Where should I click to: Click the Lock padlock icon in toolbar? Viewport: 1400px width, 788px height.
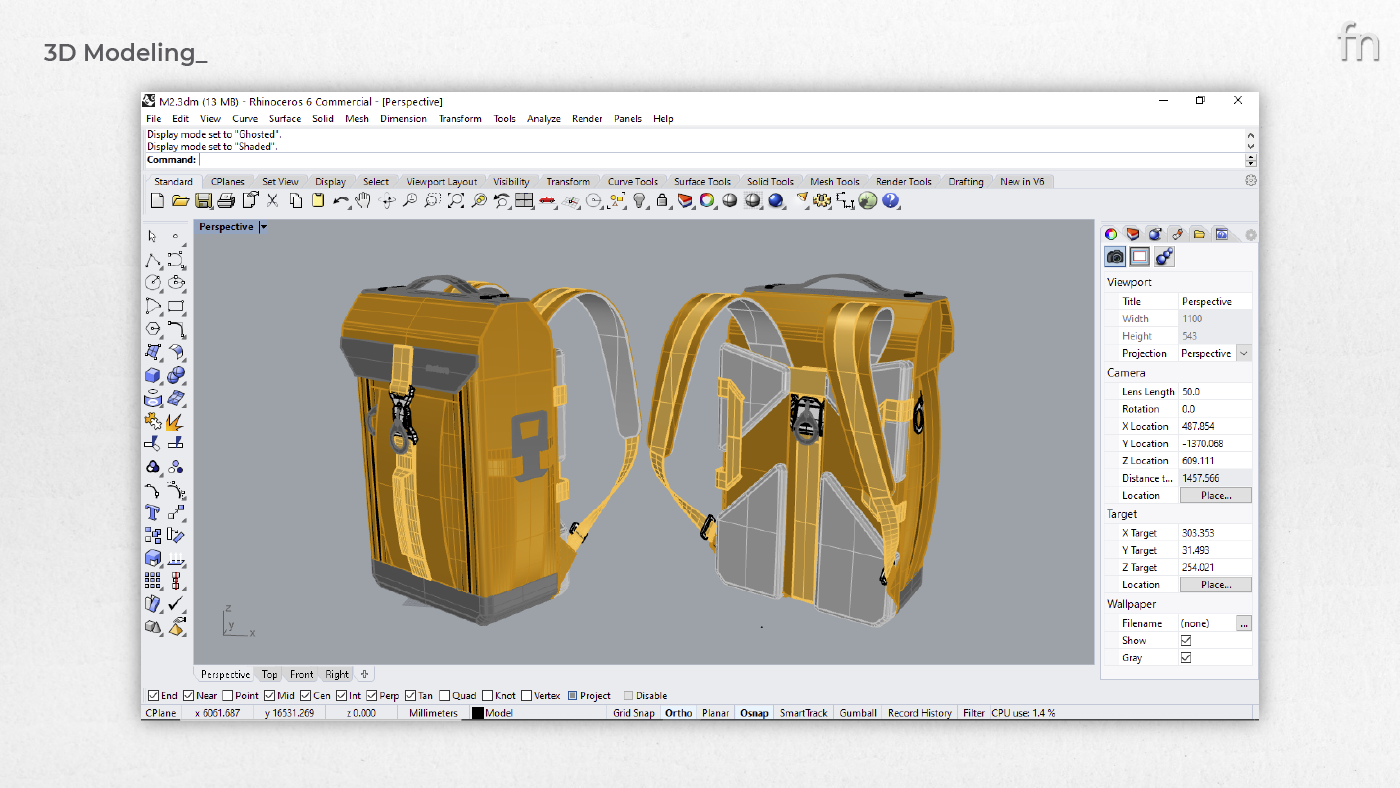[x=662, y=201]
